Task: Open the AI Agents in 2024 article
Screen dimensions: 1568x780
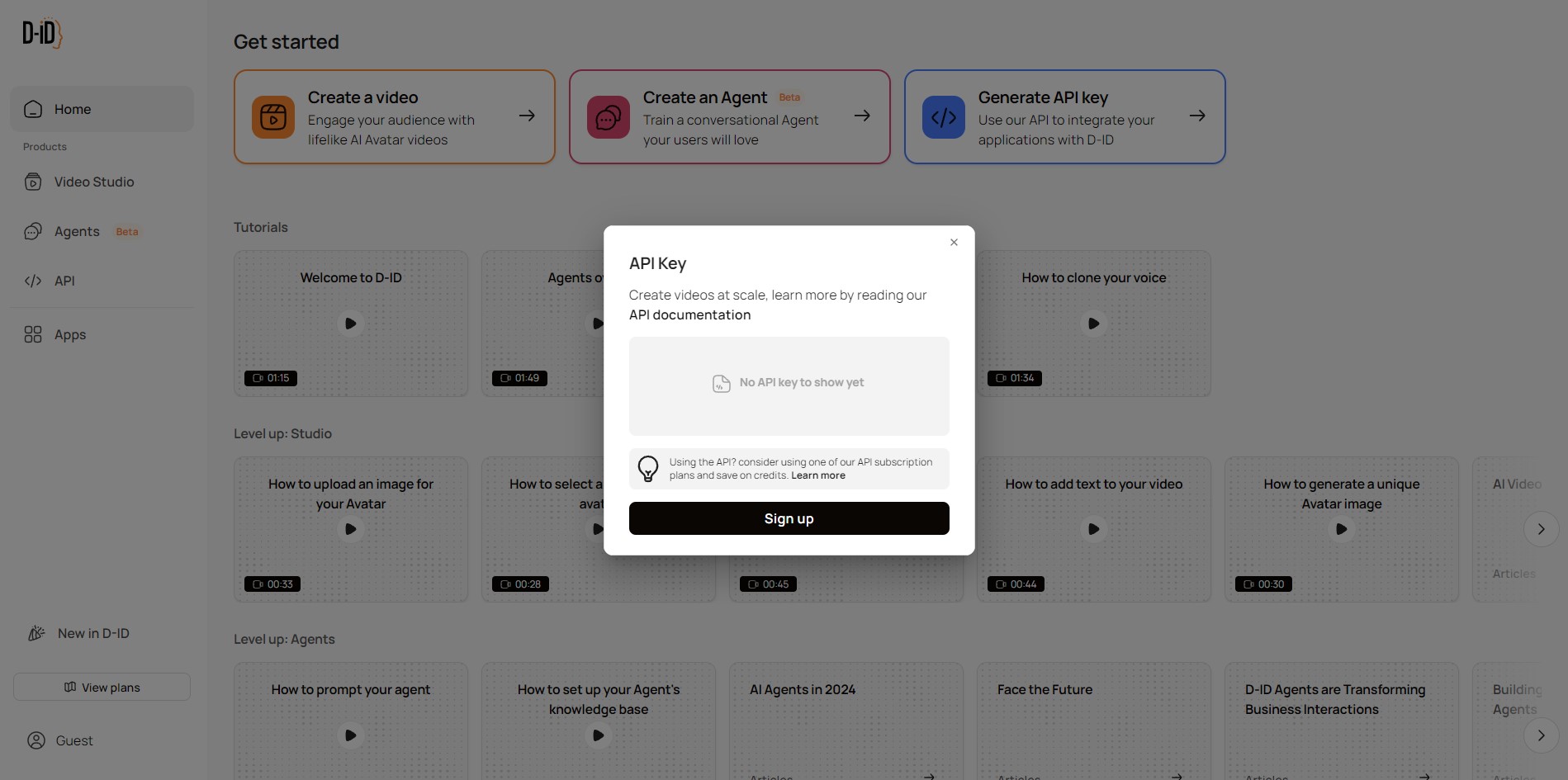Action: 846,721
